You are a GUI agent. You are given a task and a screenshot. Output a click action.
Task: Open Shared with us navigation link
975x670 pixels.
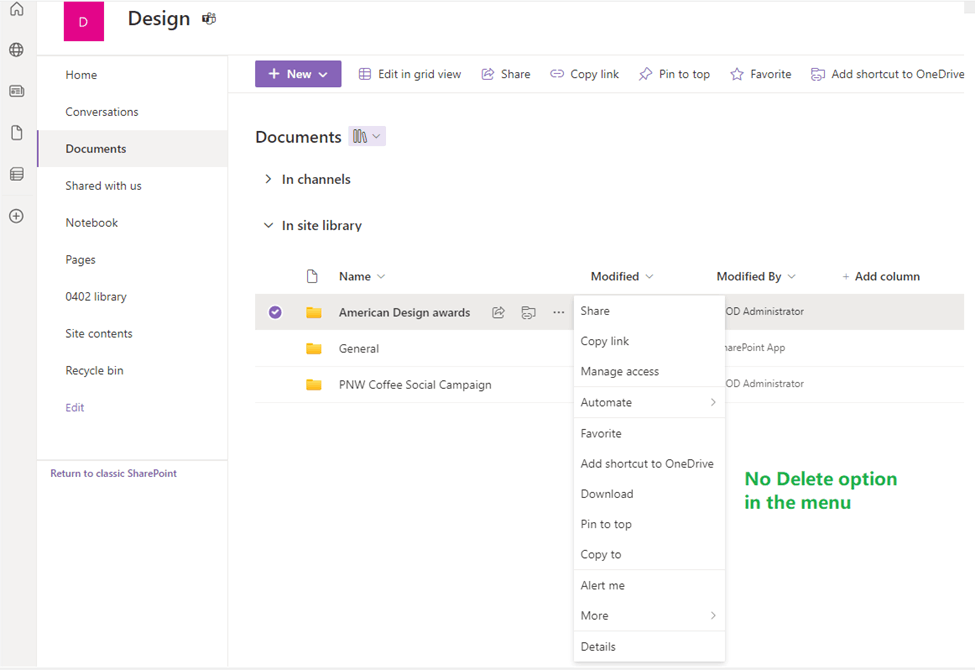pyautogui.click(x=103, y=186)
